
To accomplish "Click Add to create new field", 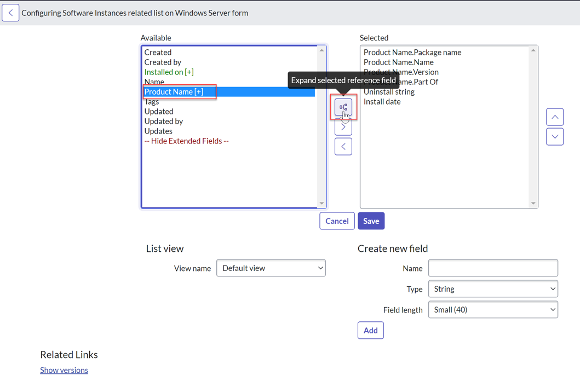I will 371,330.
